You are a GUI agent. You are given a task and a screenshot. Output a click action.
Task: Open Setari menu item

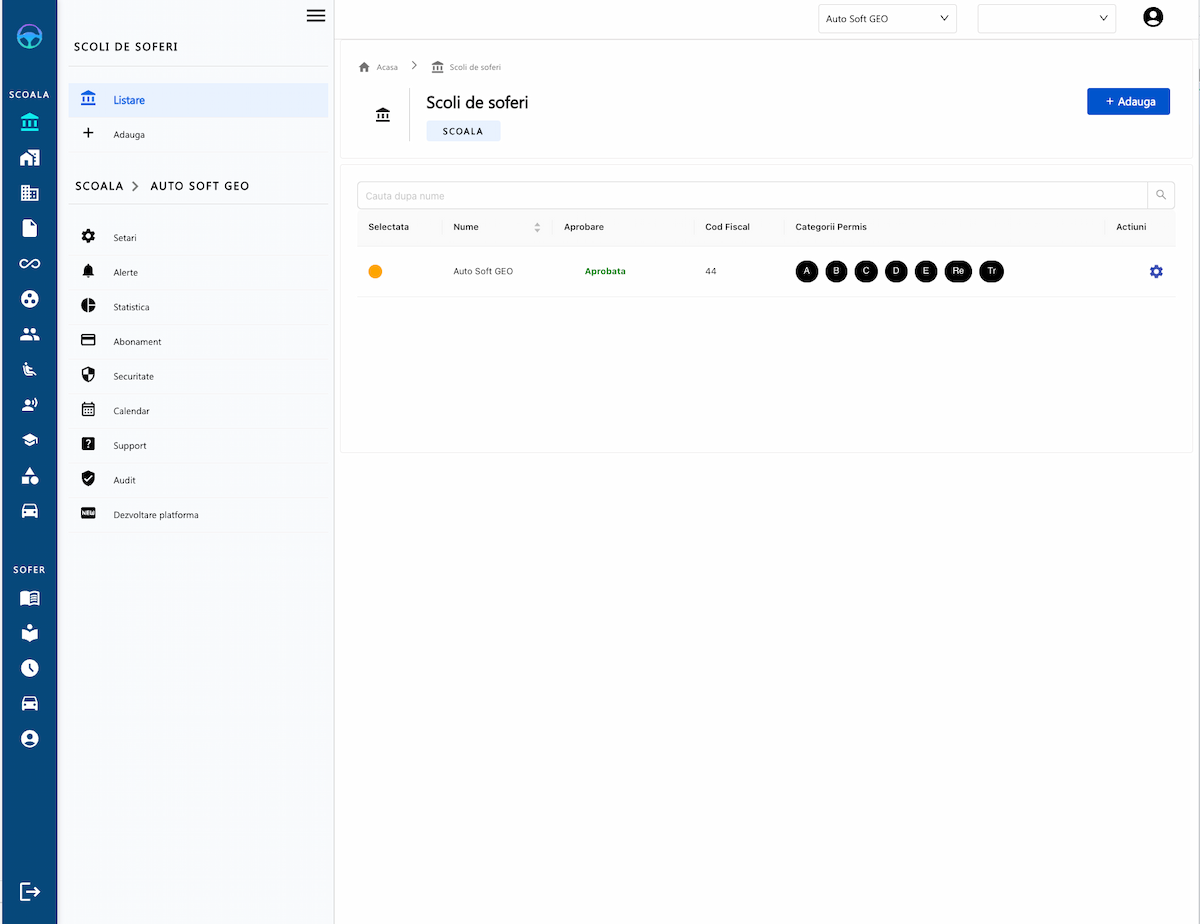(125, 238)
